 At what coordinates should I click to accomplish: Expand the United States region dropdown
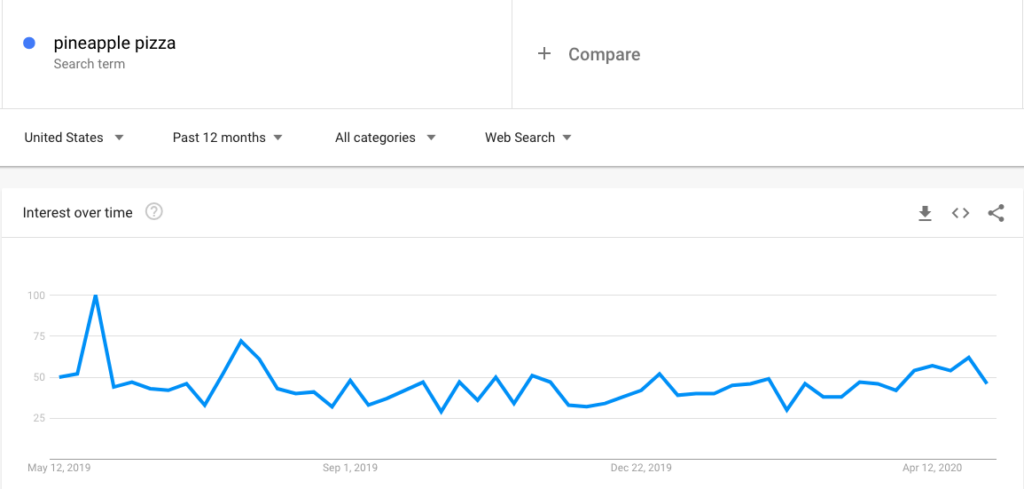[74, 138]
